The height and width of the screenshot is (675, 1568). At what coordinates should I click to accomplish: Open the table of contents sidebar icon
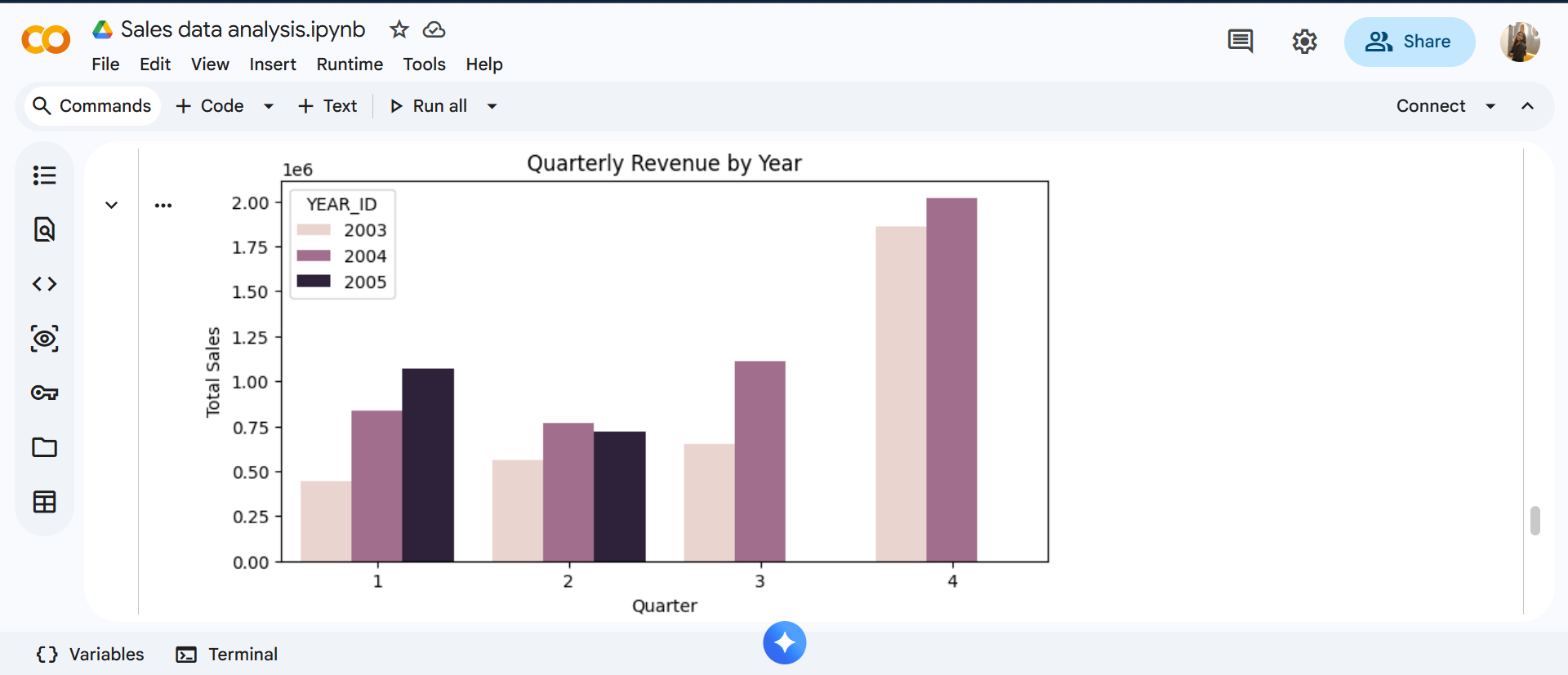[x=44, y=175]
